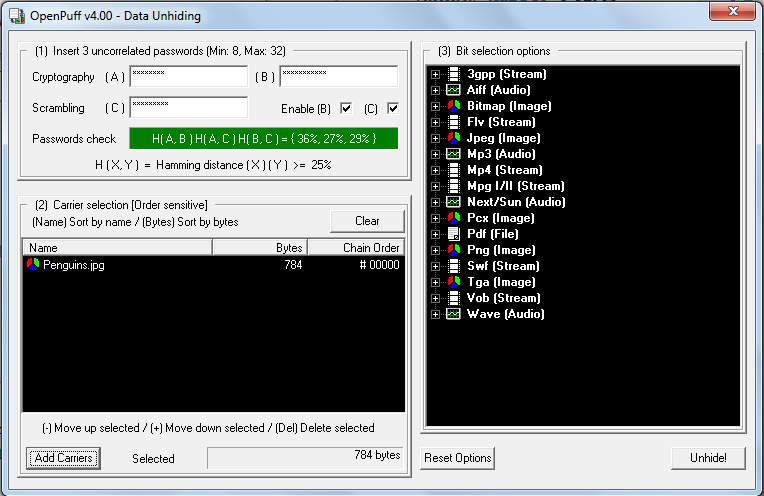Click the Jpeg (Image) color icon
This screenshot has height=496, width=764.
point(454,138)
